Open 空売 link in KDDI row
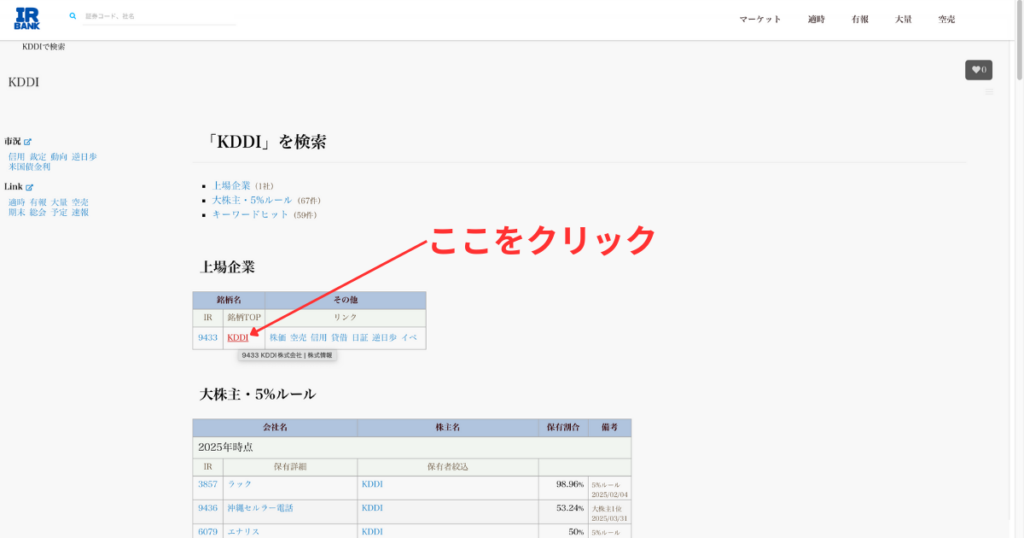1024x538 pixels. click(298, 338)
